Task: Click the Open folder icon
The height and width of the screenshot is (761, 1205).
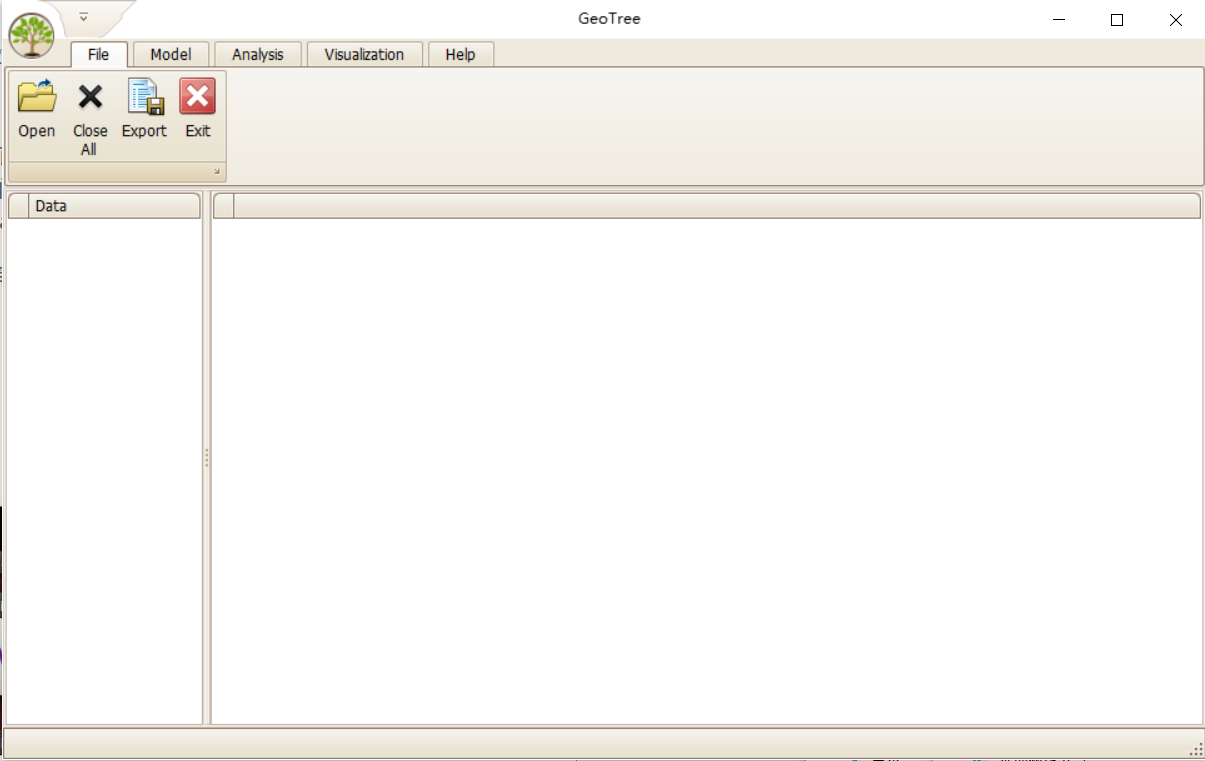Action: 37,98
